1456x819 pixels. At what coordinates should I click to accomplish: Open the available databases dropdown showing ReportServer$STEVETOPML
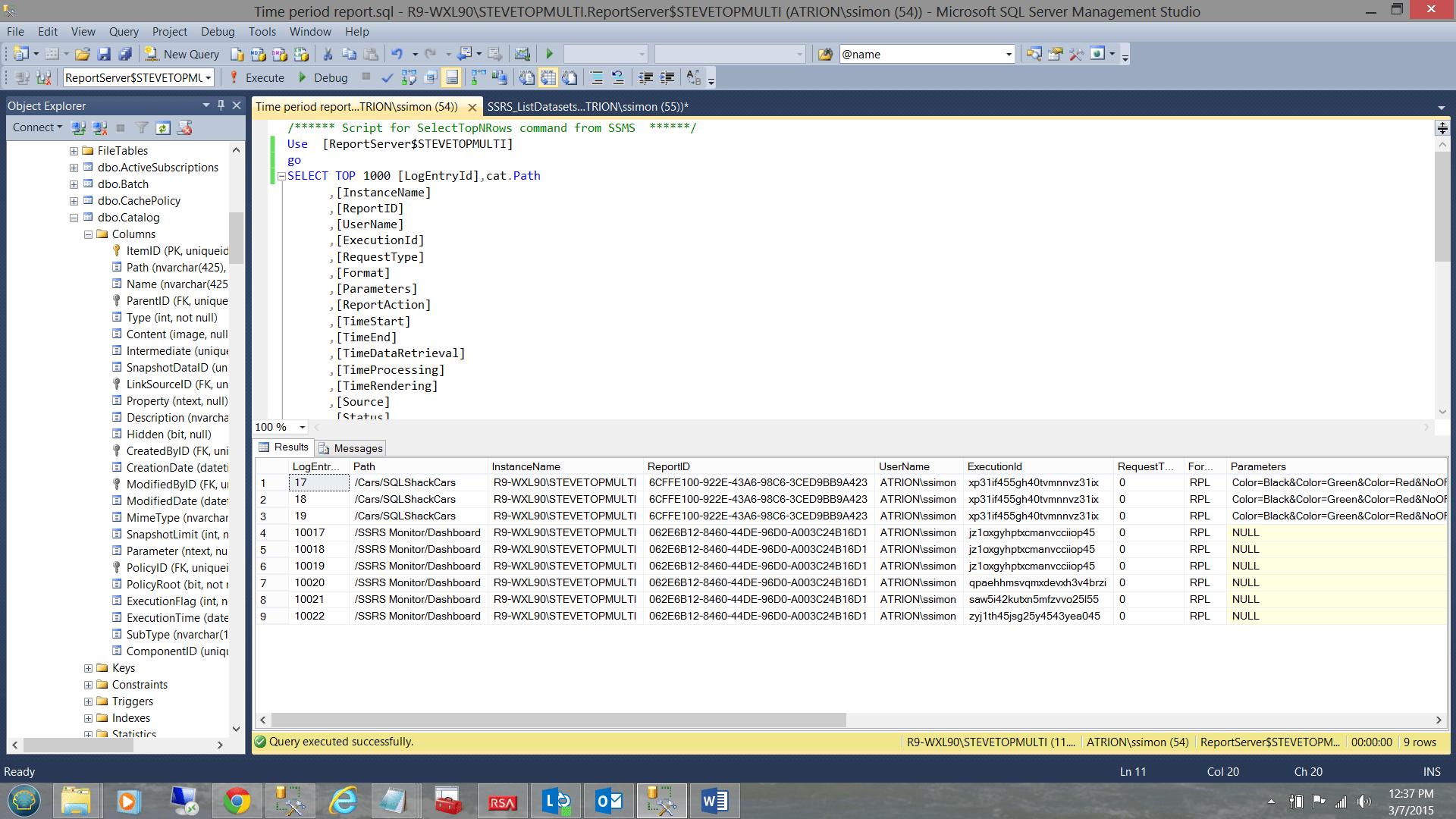[x=208, y=77]
